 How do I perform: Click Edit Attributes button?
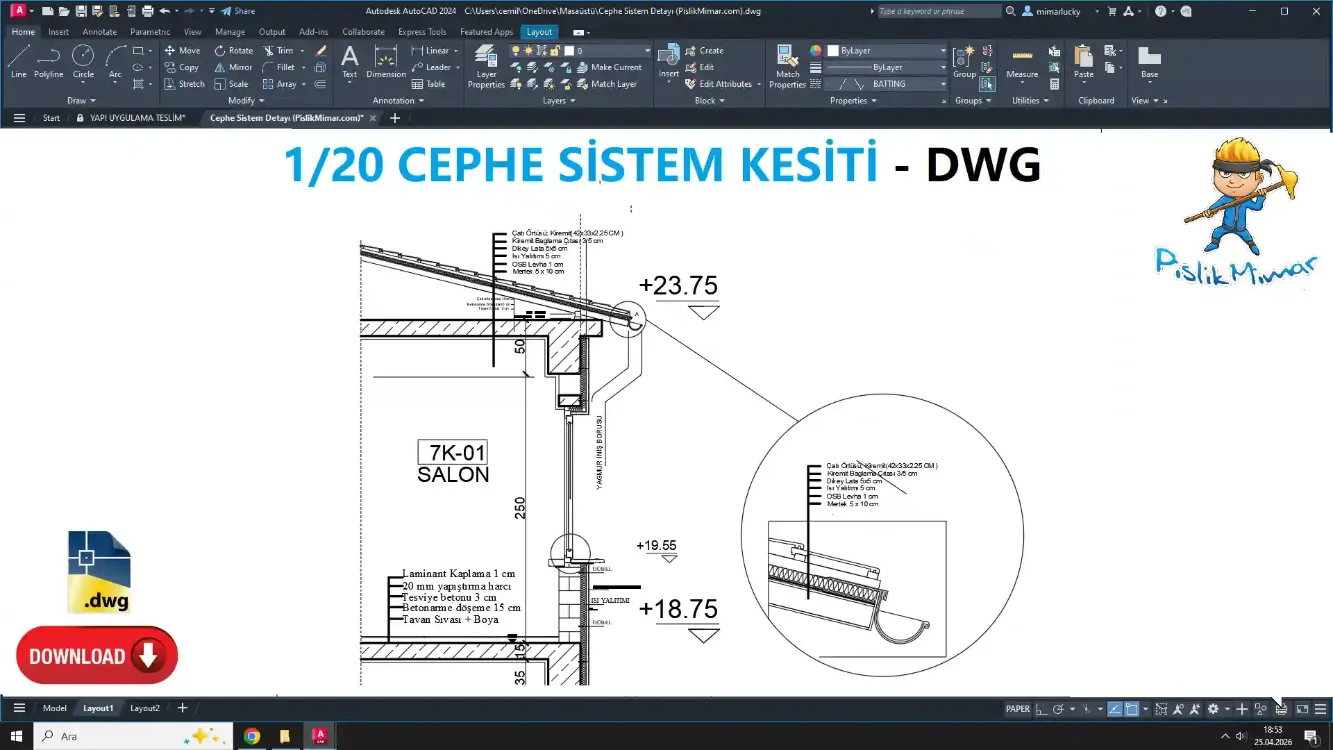(718, 84)
